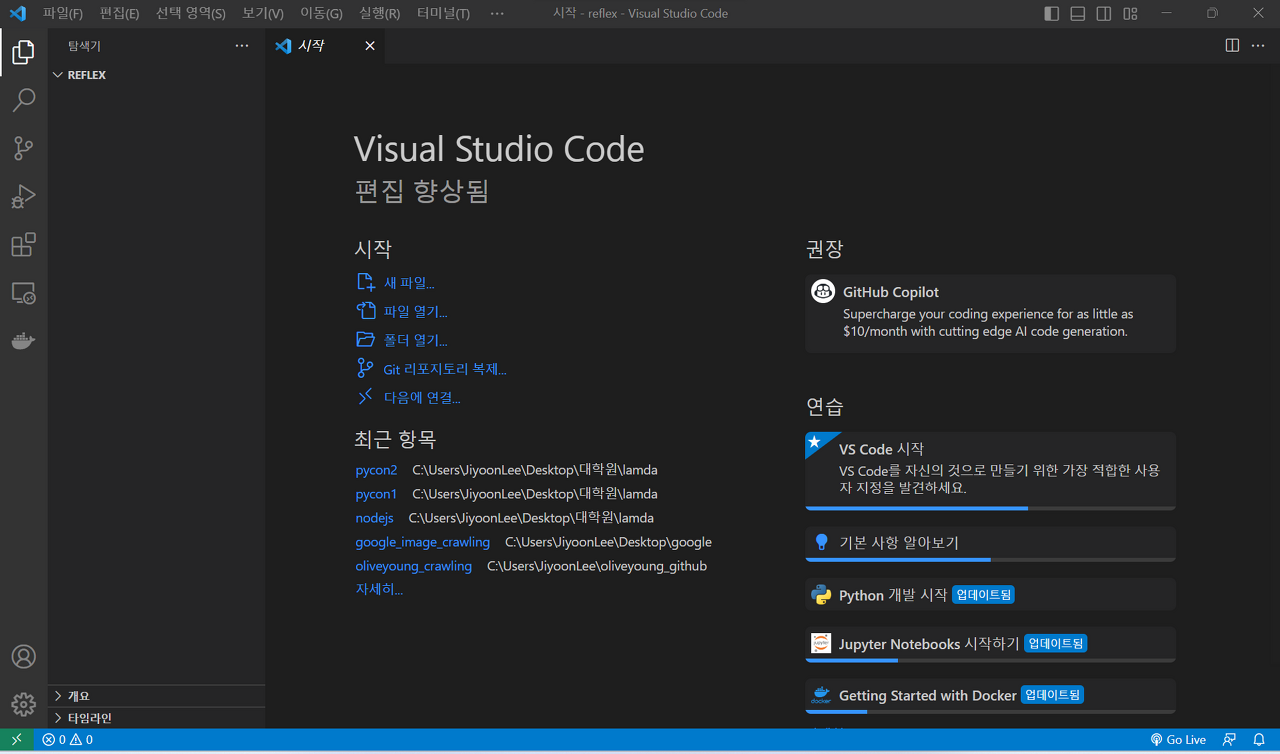1280x754 pixels.
Task: Open the feedback icon in status bar
Action: point(1230,740)
